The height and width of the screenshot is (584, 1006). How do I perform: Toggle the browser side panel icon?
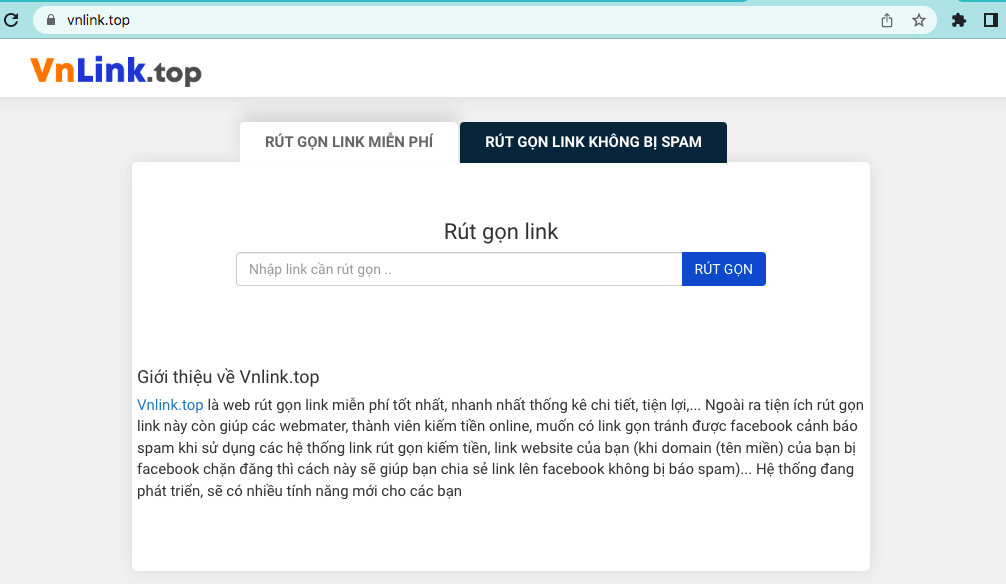click(x=990, y=20)
